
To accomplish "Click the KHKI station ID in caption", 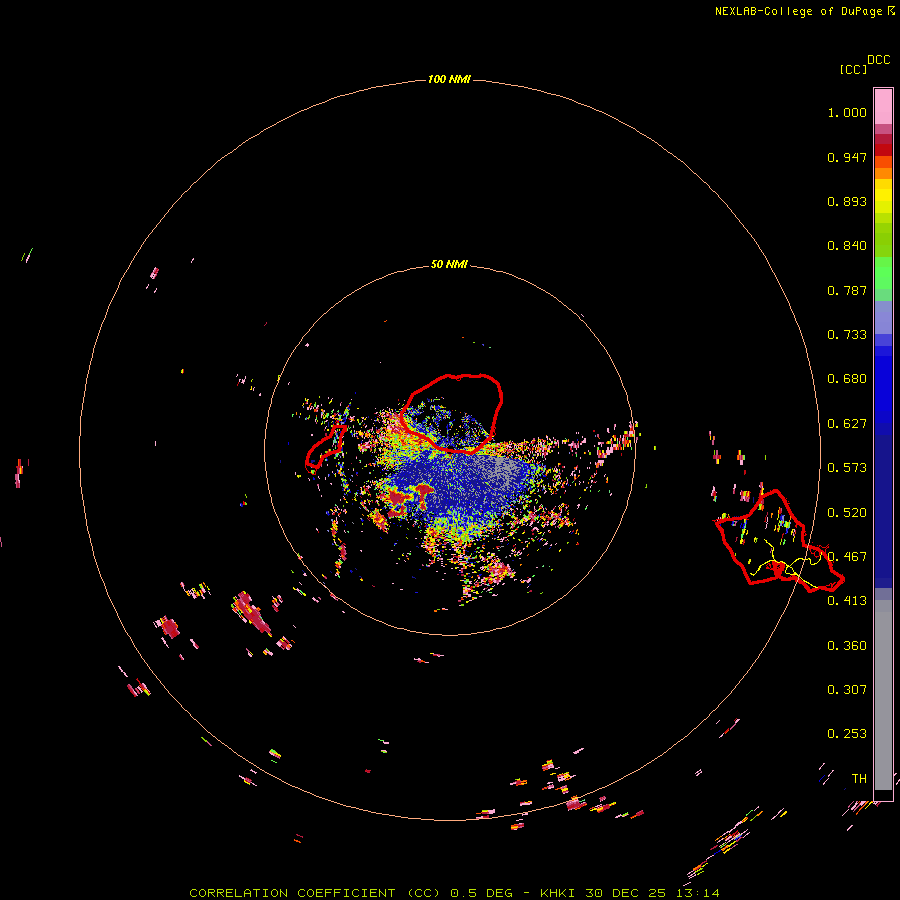I will [x=557, y=893].
